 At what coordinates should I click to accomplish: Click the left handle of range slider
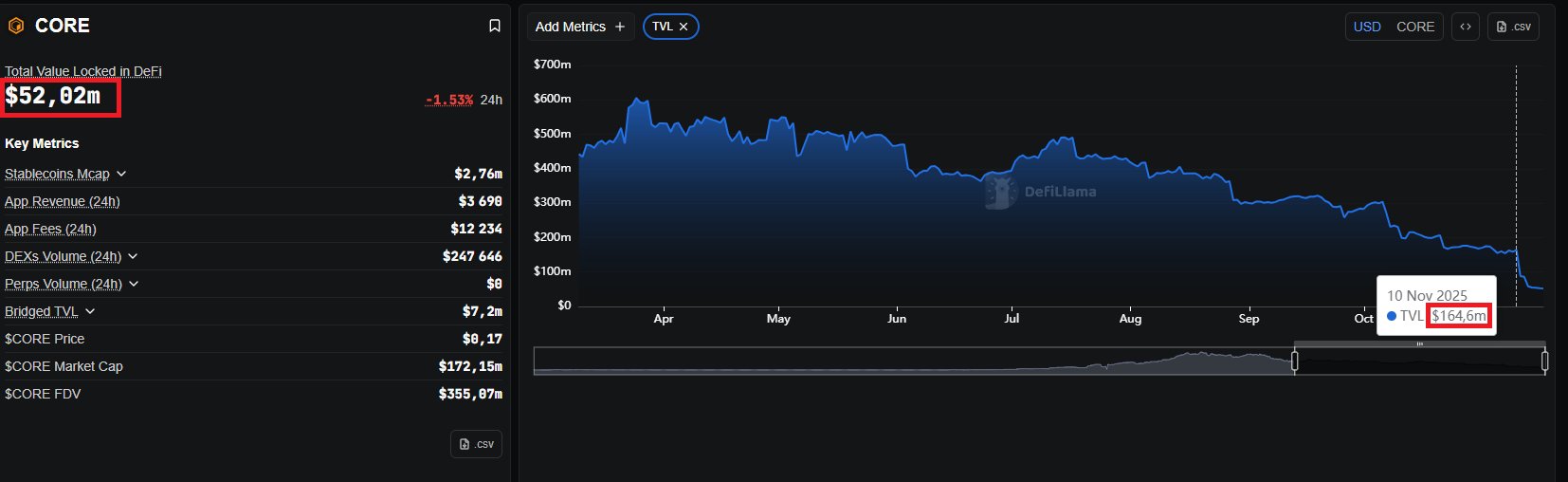coord(1295,361)
